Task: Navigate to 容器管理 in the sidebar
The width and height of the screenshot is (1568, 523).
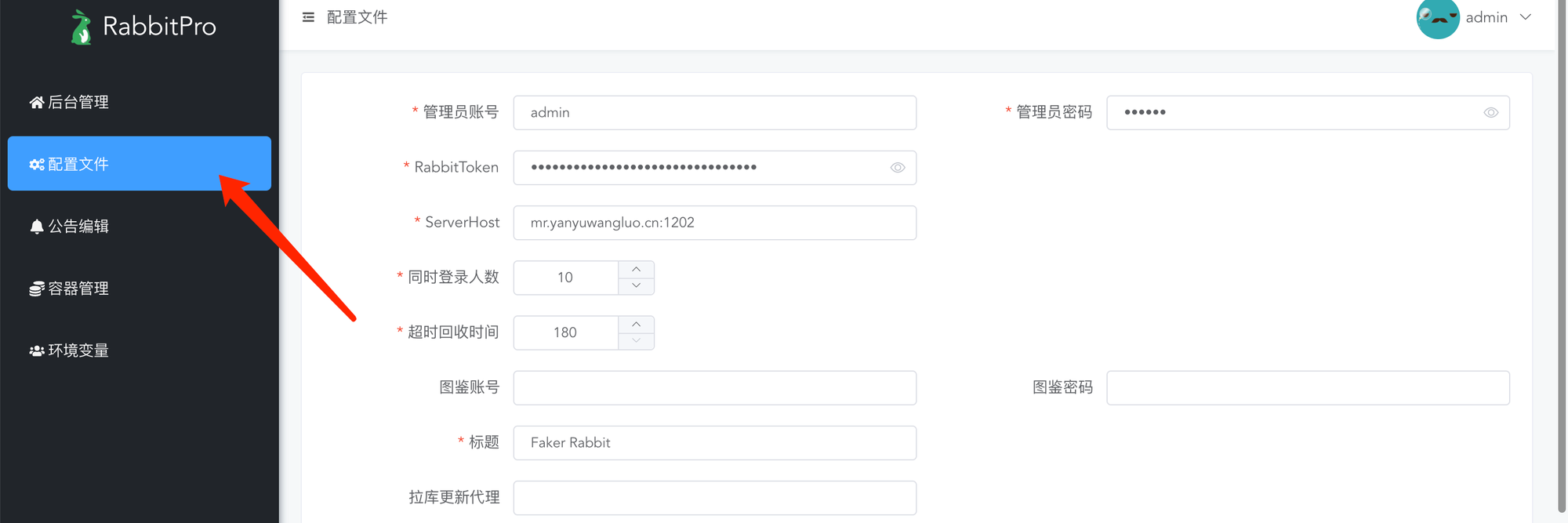Action: tap(78, 288)
